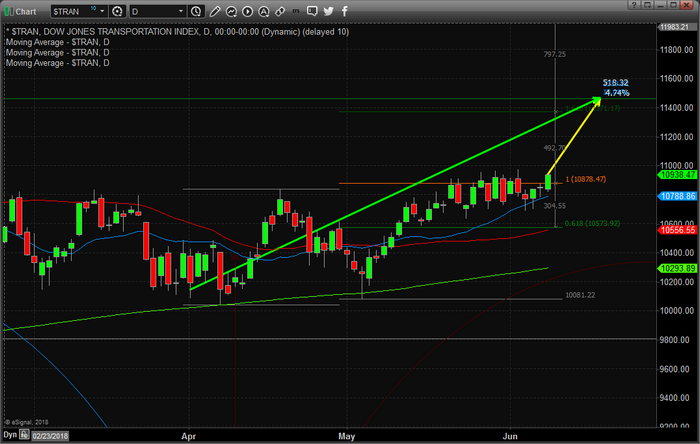This screenshot has height=444, width=700.
Task: Click the Dyn mode label
Action: pyautogui.click(x=9, y=437)
